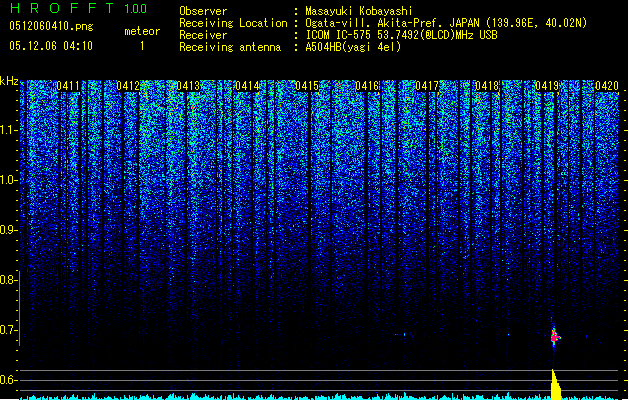
Task: Click the 0413 time marker
Action: coord(188,86)
